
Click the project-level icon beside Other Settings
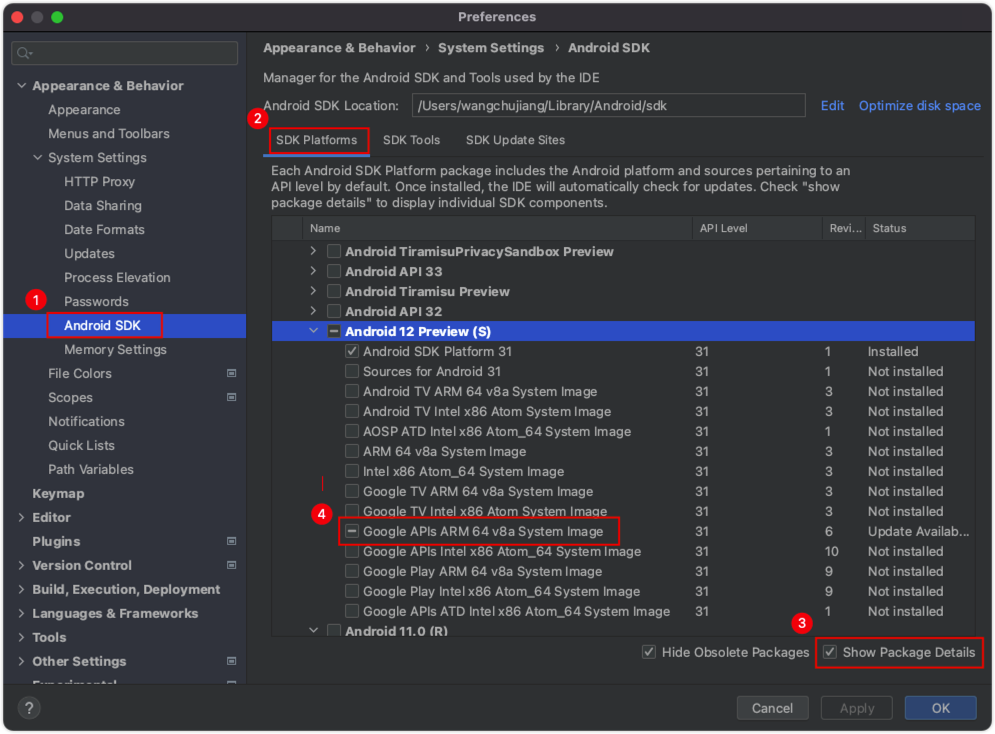pos(231,661)
